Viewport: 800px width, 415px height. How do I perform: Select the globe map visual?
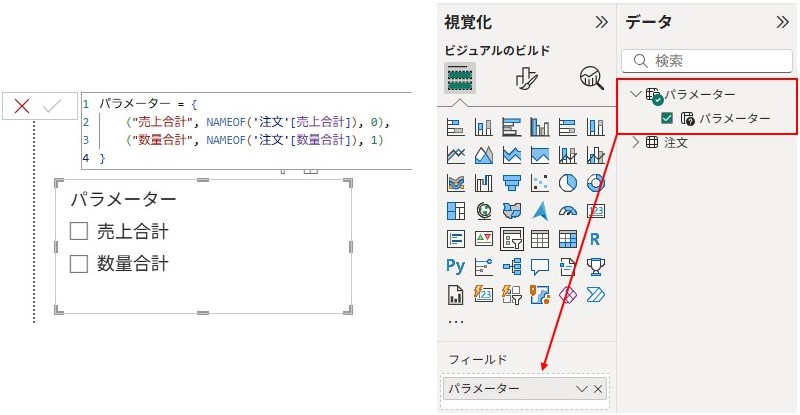484,211
